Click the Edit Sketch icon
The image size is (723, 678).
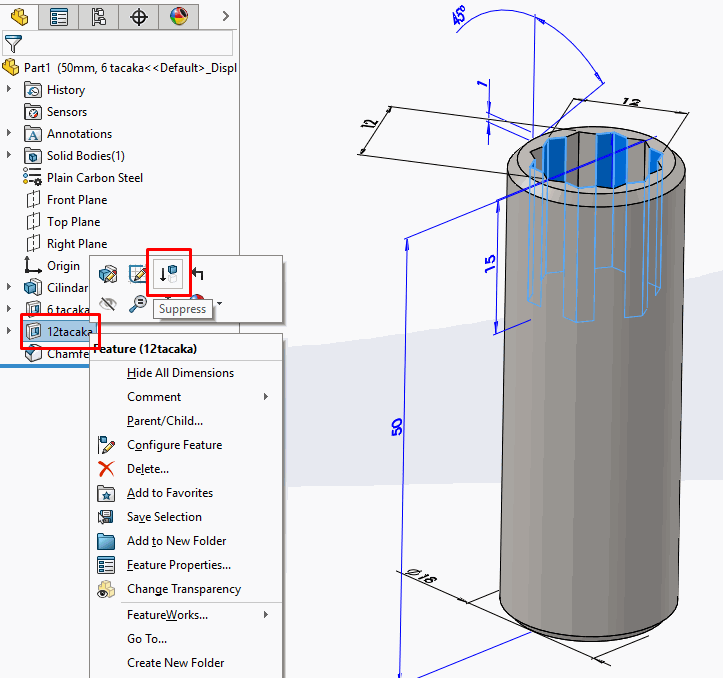coord(138,273)
